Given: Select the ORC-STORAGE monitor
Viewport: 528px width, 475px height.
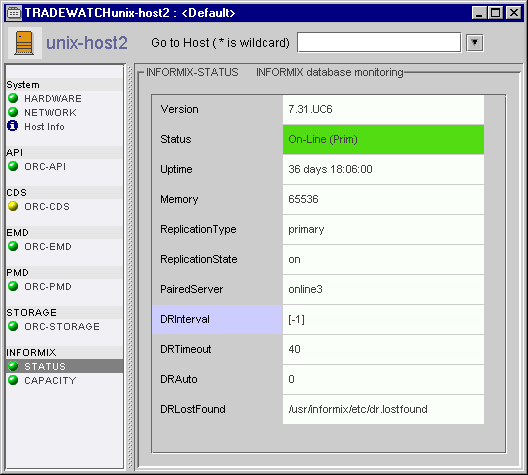Looking at the screenshot, I should coord(62,327).
